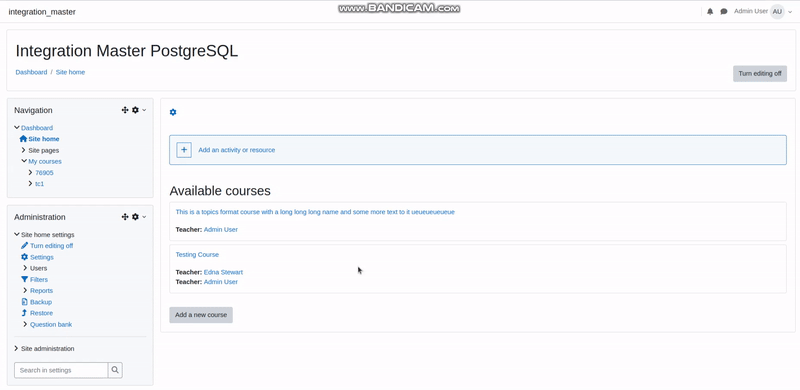This screenshot has height=390, width=800.
Task: Collapse Site home settings node
Action: 17,234
